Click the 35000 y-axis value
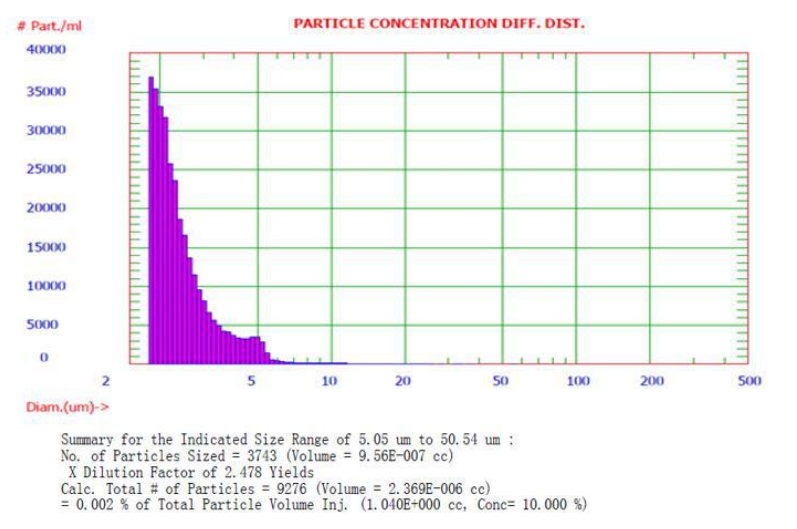 pyautogui.click(x=46, y=91)
